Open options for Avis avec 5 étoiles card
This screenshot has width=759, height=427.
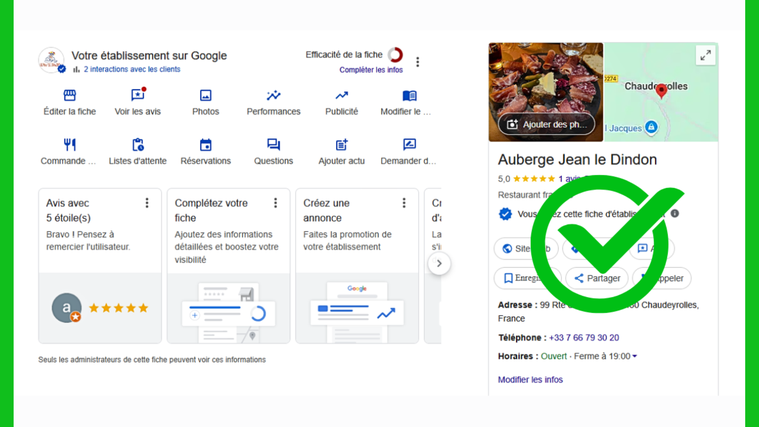[x=147, y=203]
